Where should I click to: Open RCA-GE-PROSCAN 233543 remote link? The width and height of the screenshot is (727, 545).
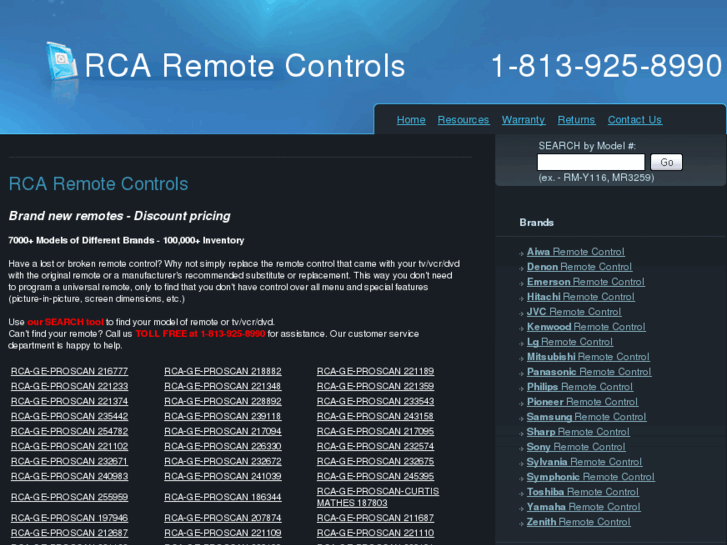pyautogui.click(x=376, y=401)
